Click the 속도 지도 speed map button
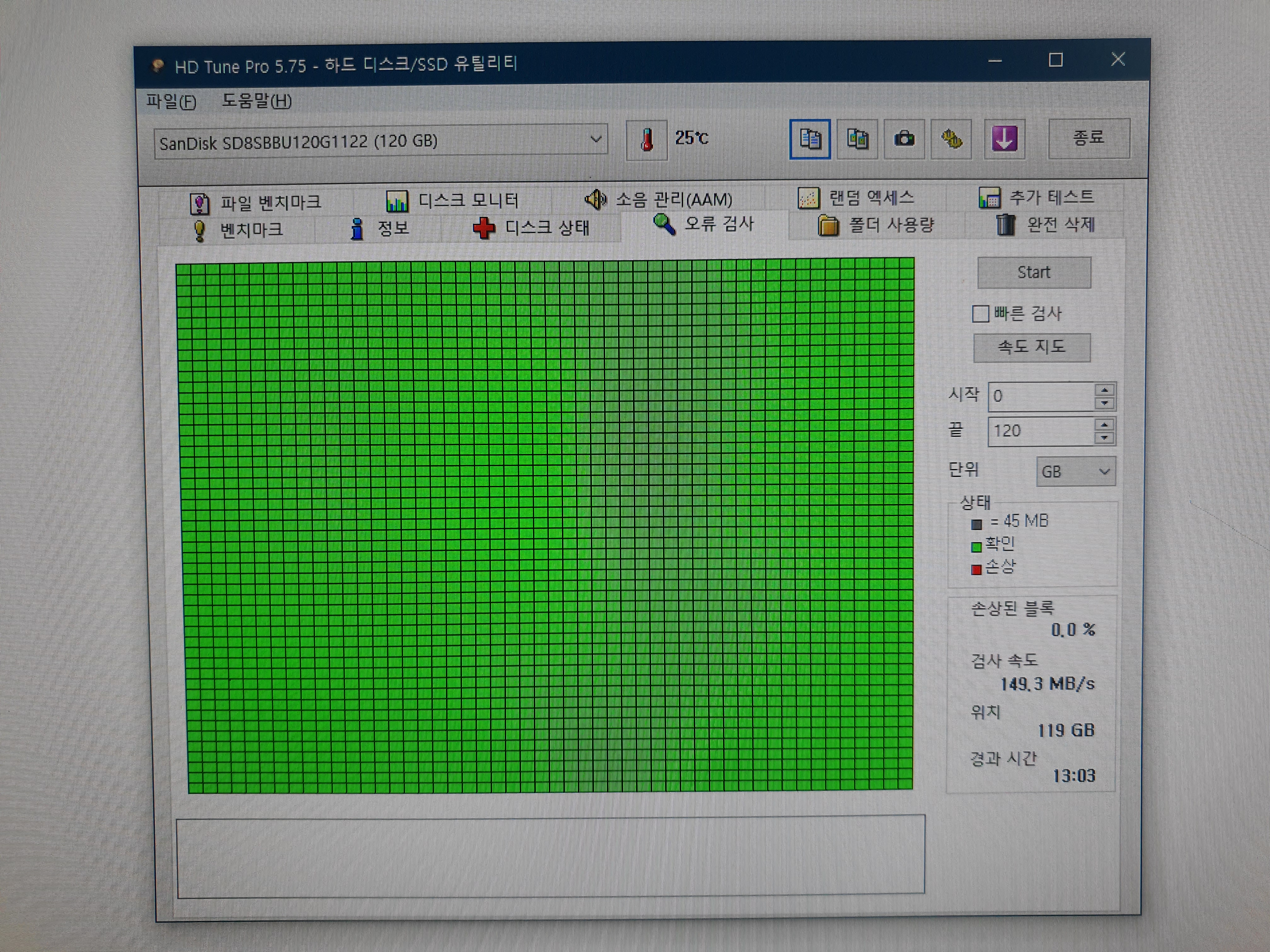The height and width of the screenshot is (952, 1270). point(1032,347)
